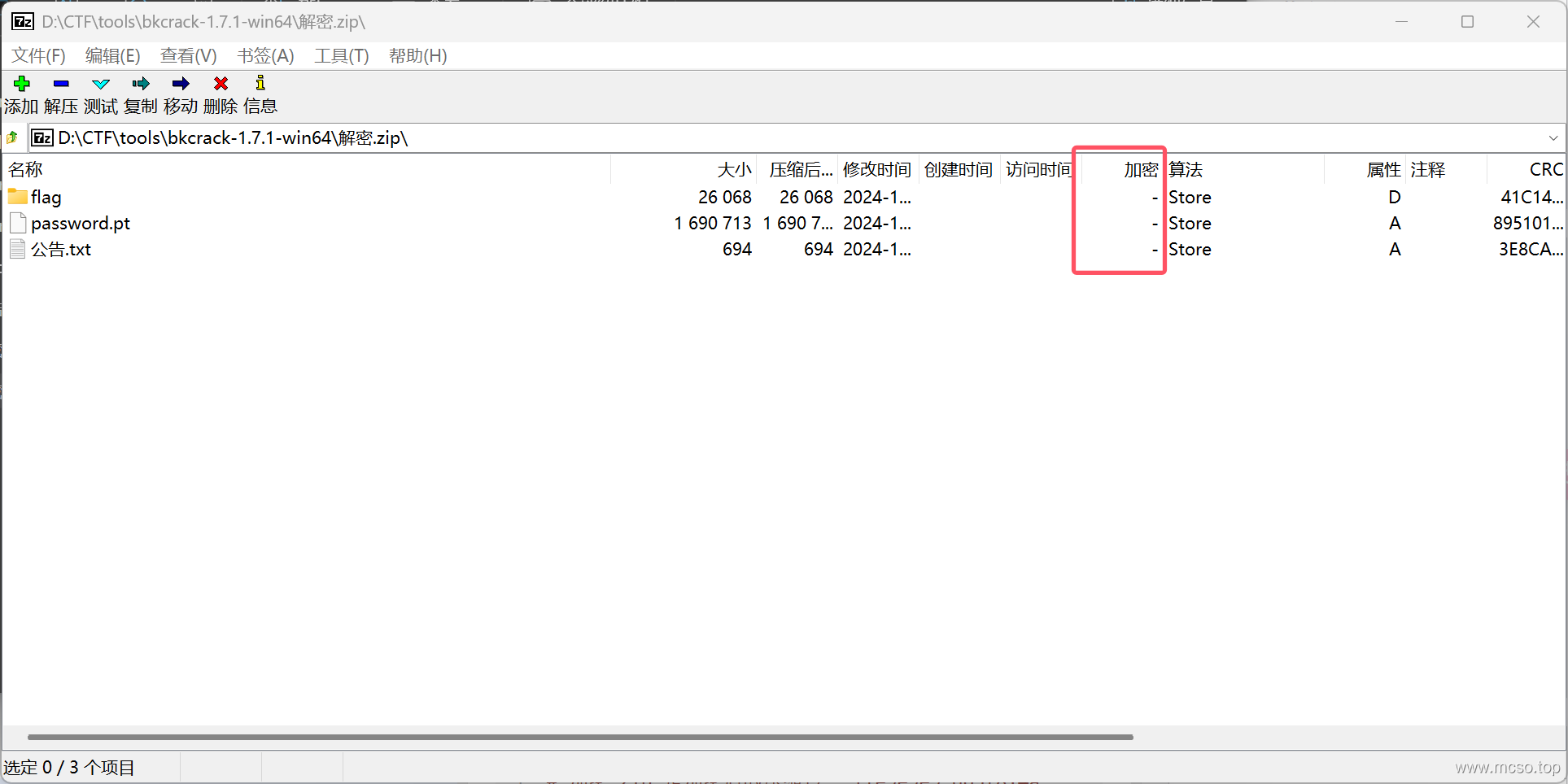
Task: Click status bar text 选定 0 / 3 个项目
Action: pos(69,767)
